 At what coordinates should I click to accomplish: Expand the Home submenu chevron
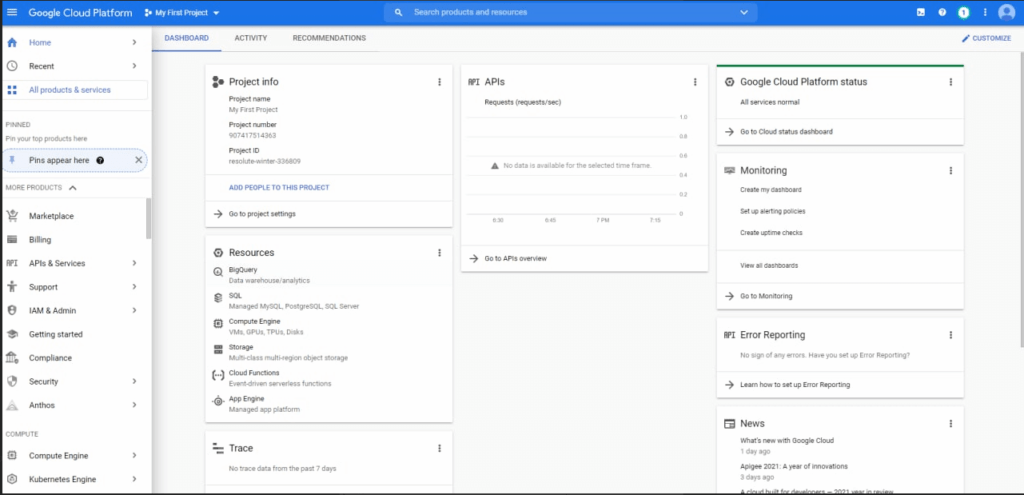(135, 42)
